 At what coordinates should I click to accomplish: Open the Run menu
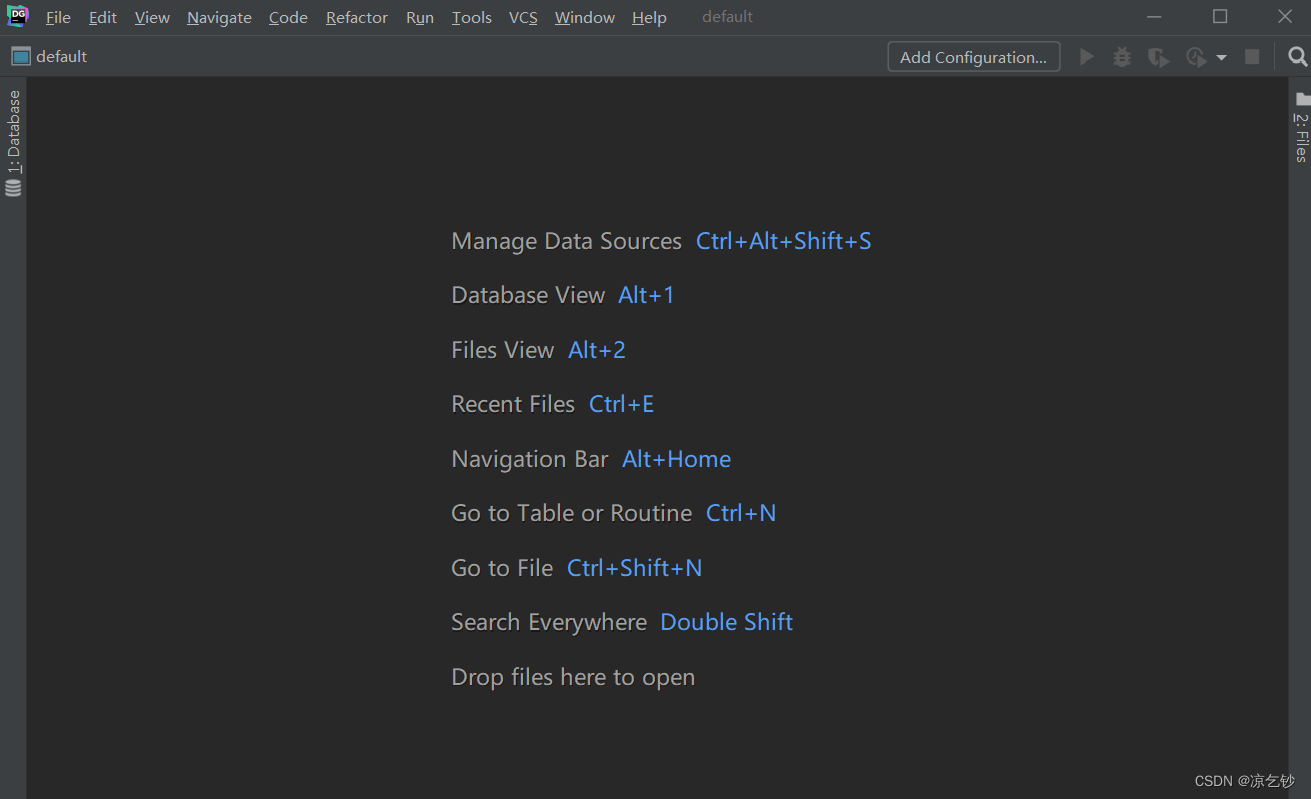click(x=420, y=17)
